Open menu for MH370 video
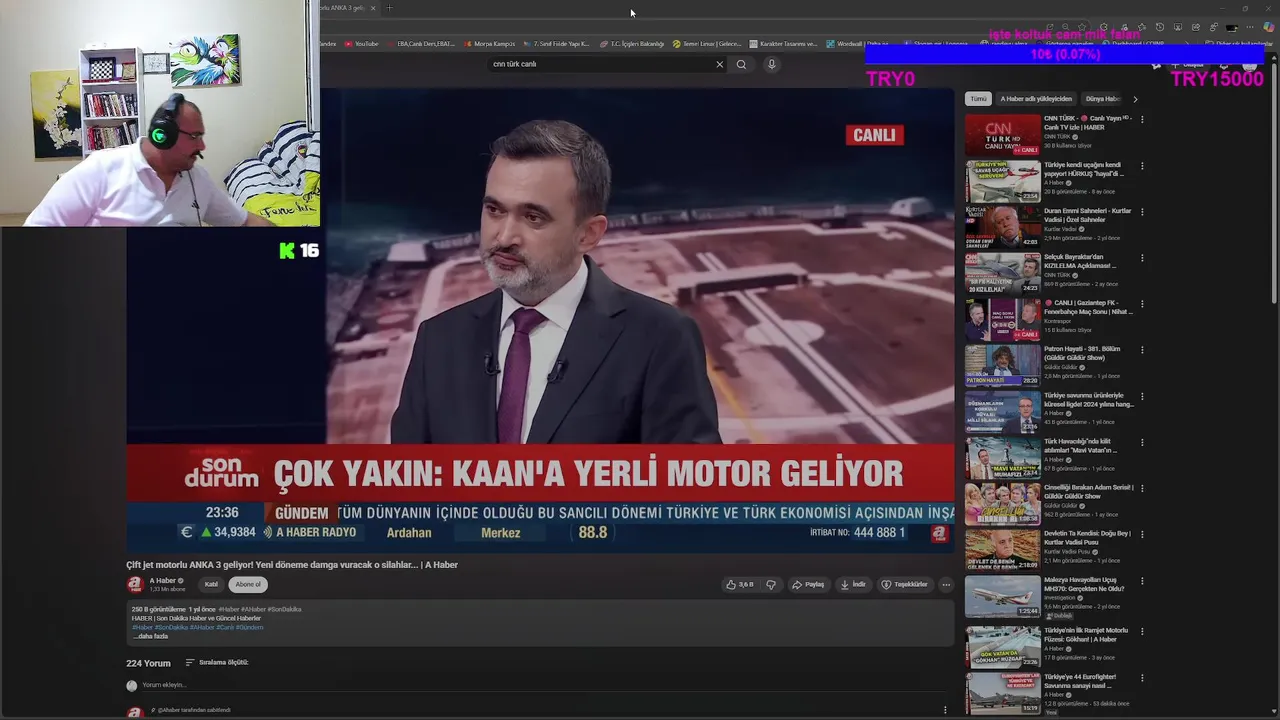Screen dimensions: 1280x720 coord(1142,581)
